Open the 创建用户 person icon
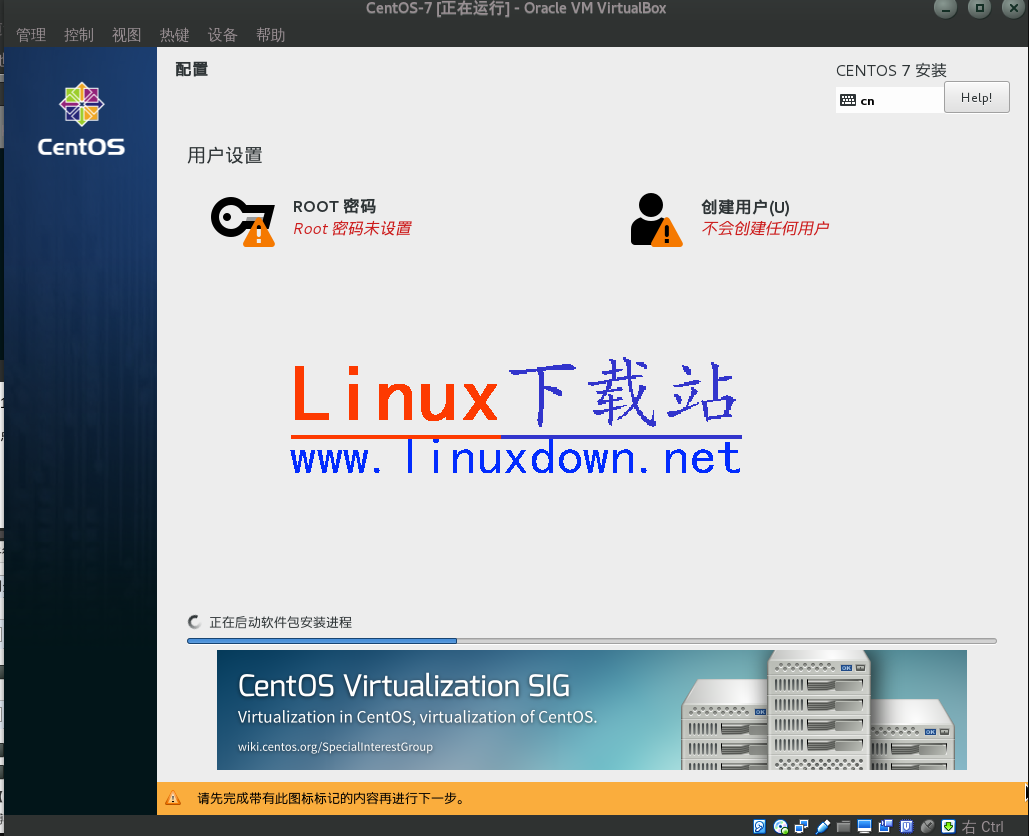Image resolution: width=1029 pixels, height=836 pixels. click(x=656, y=219)
